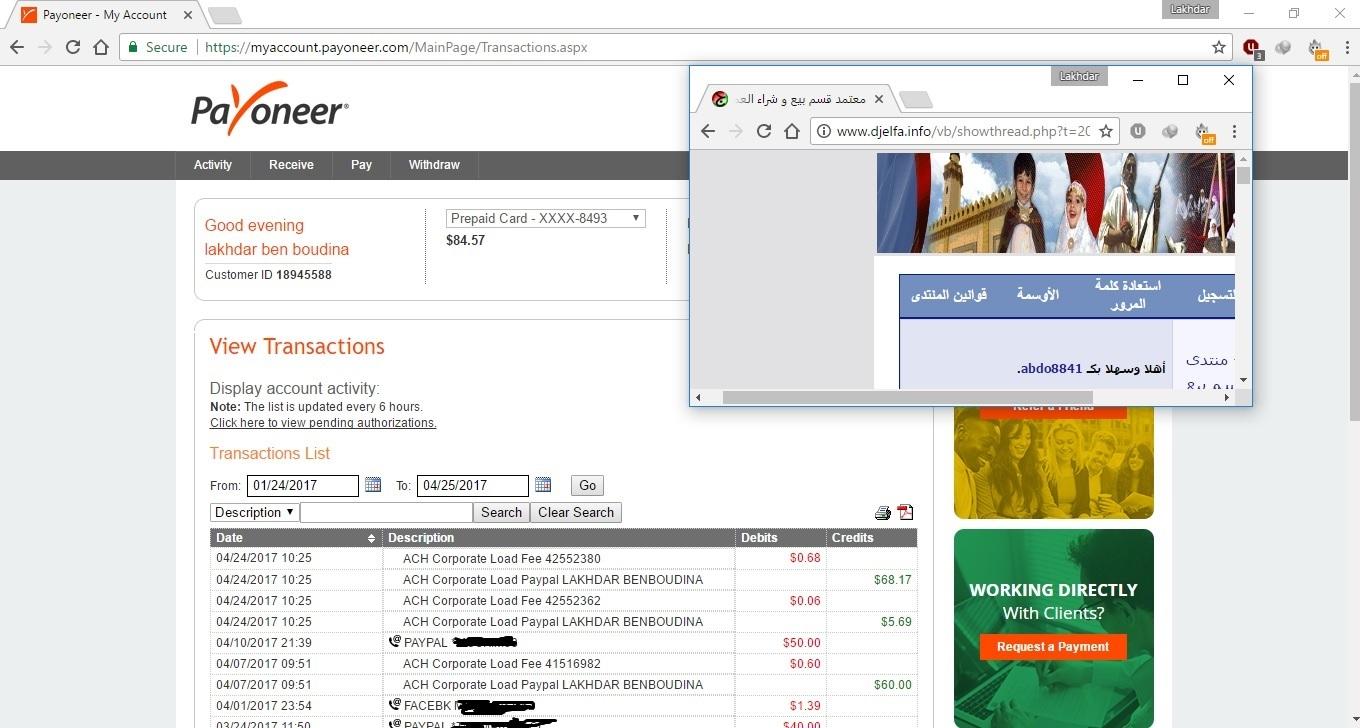Click the main window address bar URL
The width and height of the screenshot is (1360, 728).
coord(396,47)
